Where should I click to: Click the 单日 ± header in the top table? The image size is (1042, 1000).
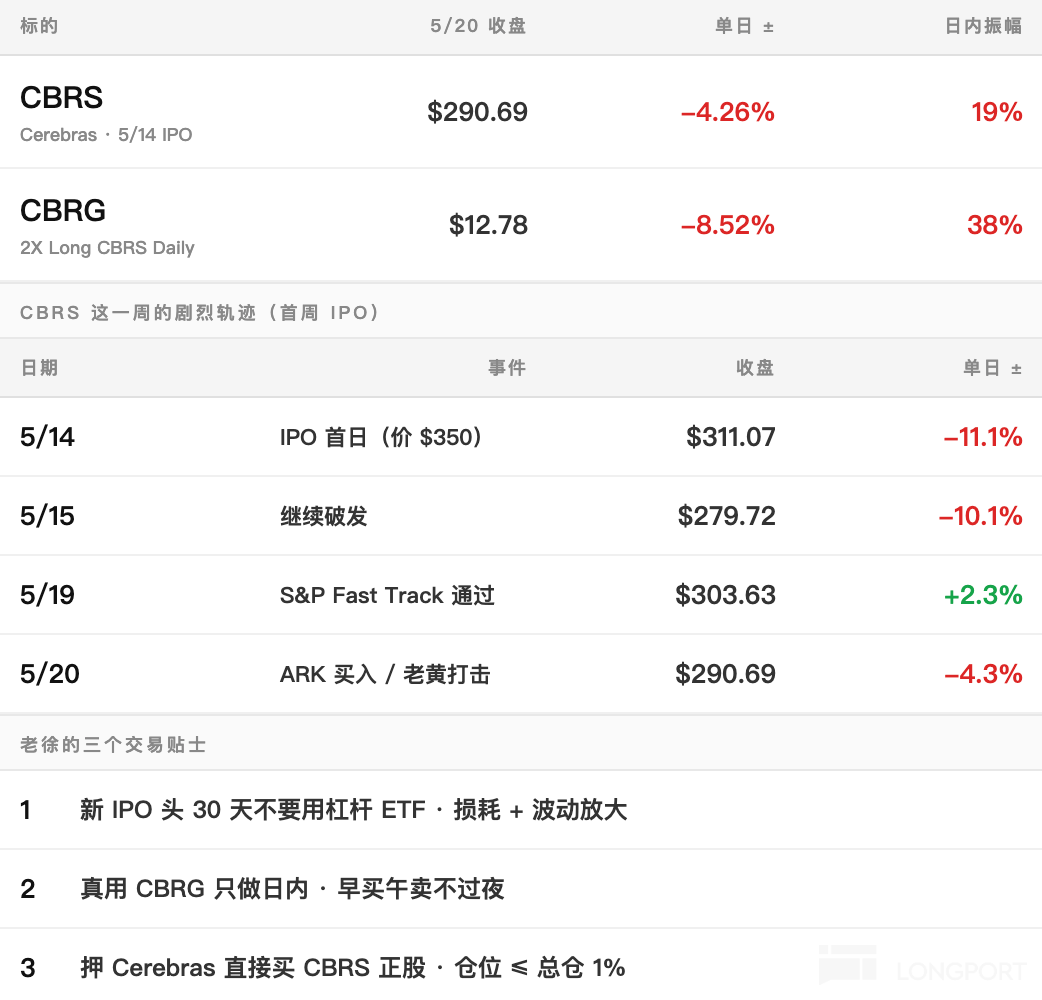pos(744,26)
